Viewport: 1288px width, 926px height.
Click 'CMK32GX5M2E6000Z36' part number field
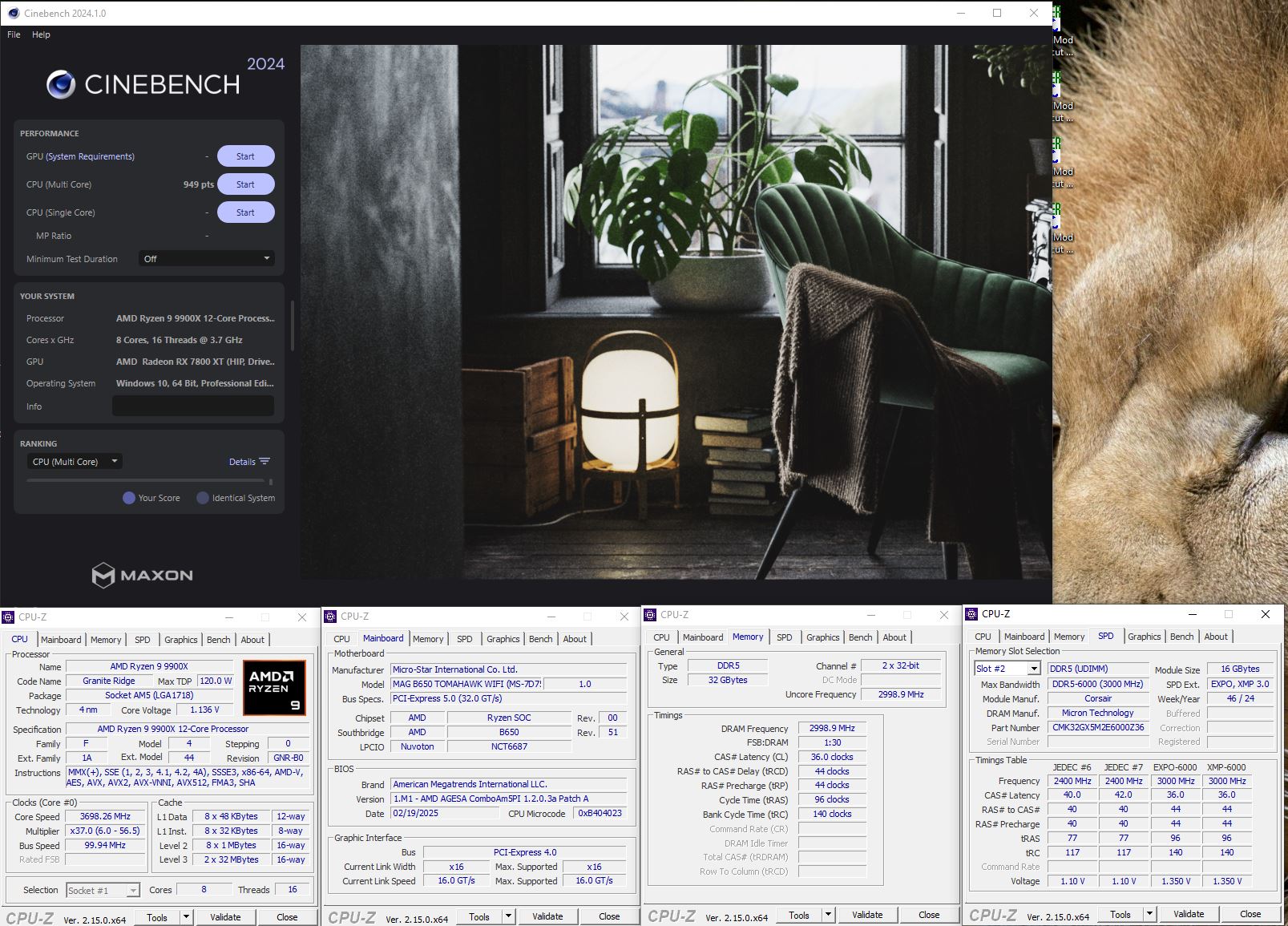point(1098,728)
